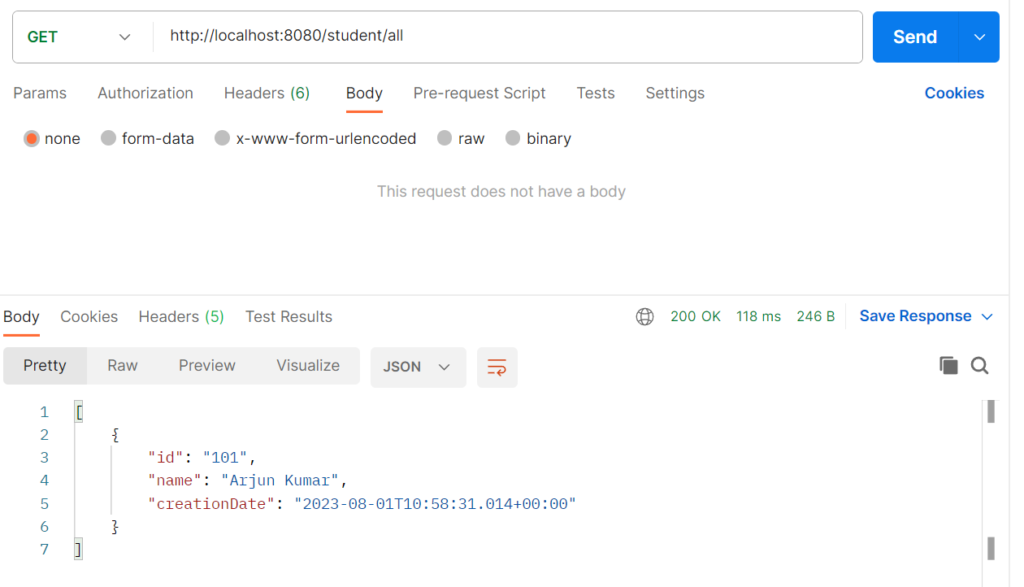Viewport: 1024px width, 587px height.
Task: Open the JSON format dropdown
Action: (x=418, y=367)
